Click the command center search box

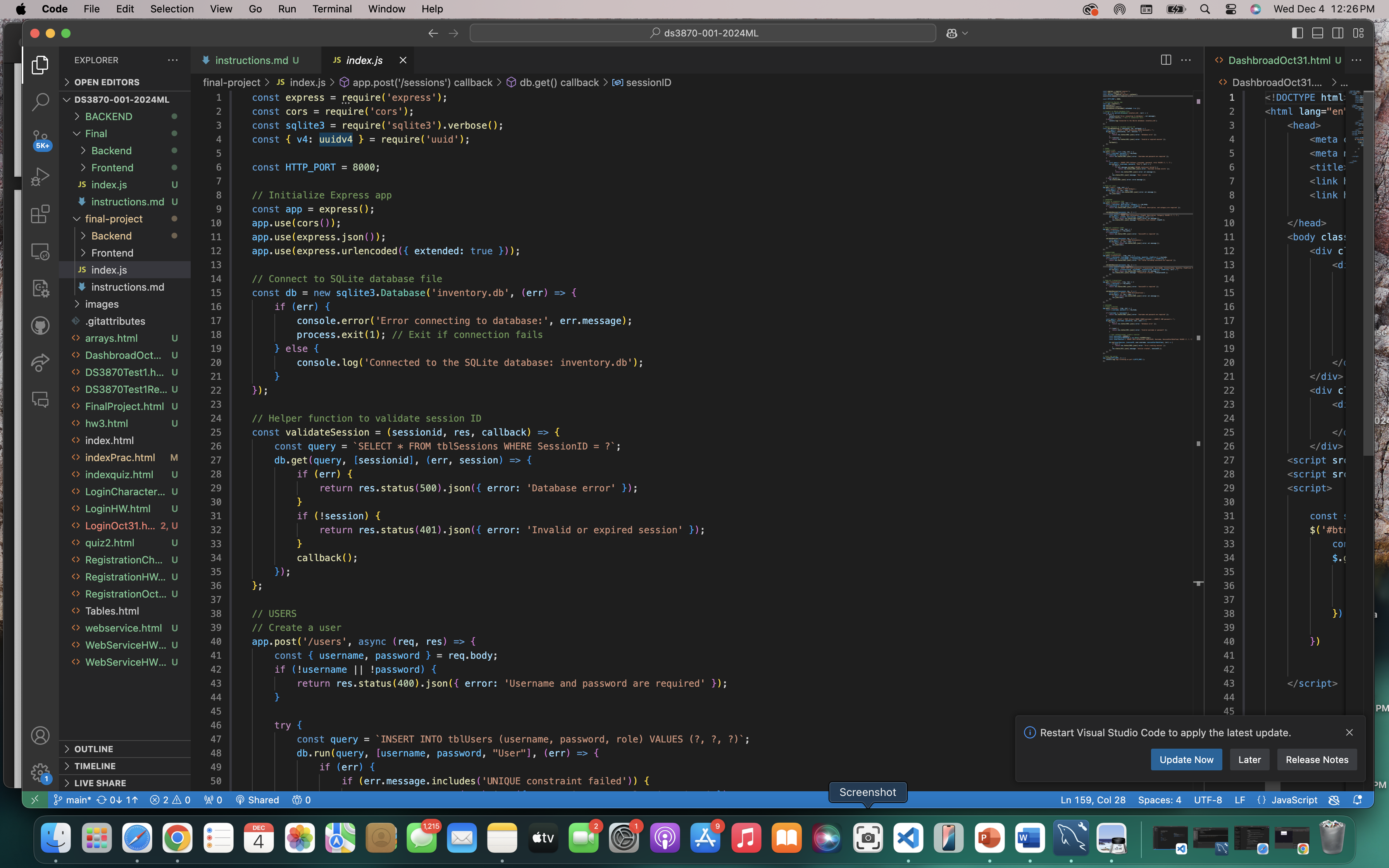[x=703, y=33]
